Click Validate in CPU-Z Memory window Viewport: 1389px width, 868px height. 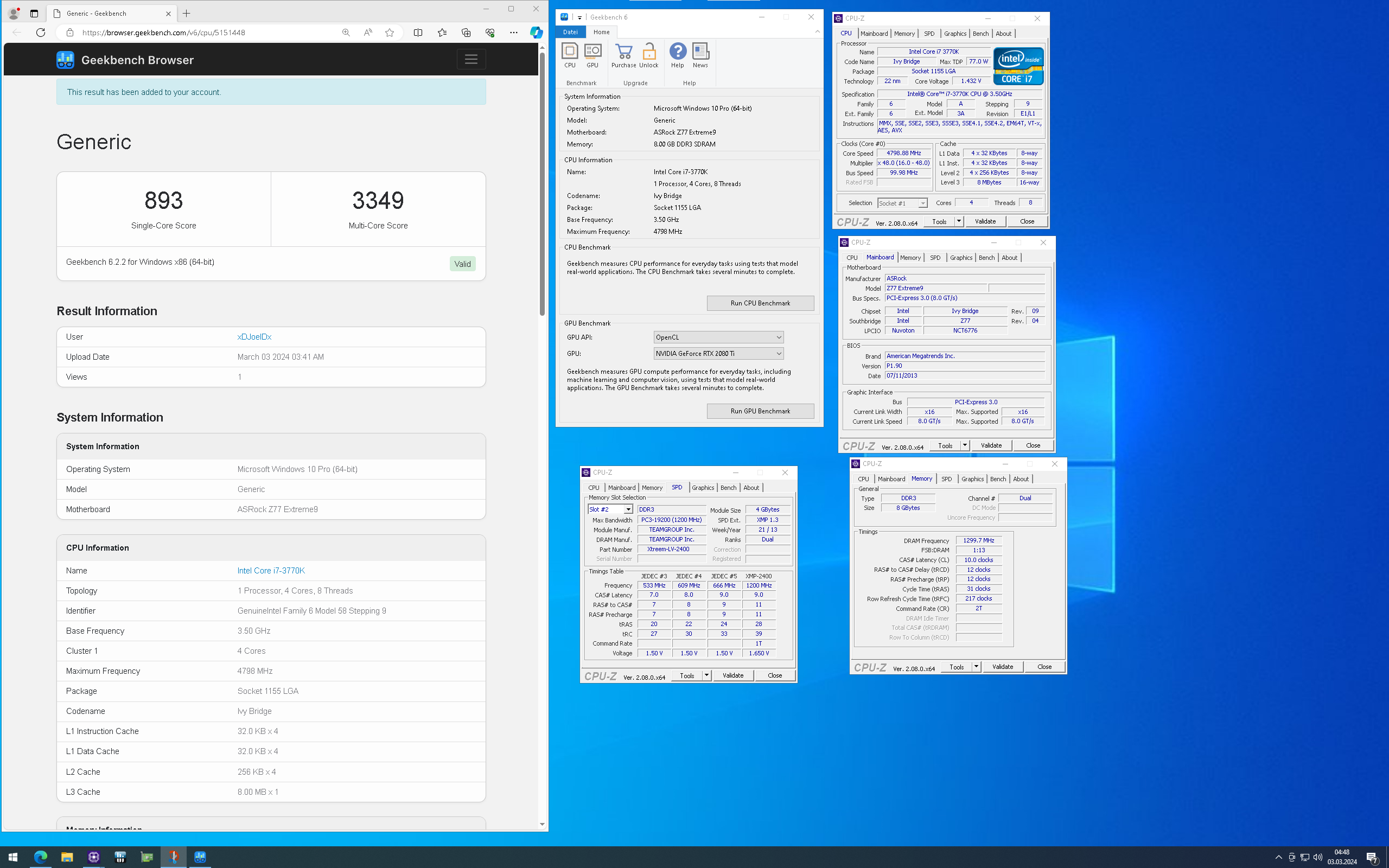coord(1002,667)
